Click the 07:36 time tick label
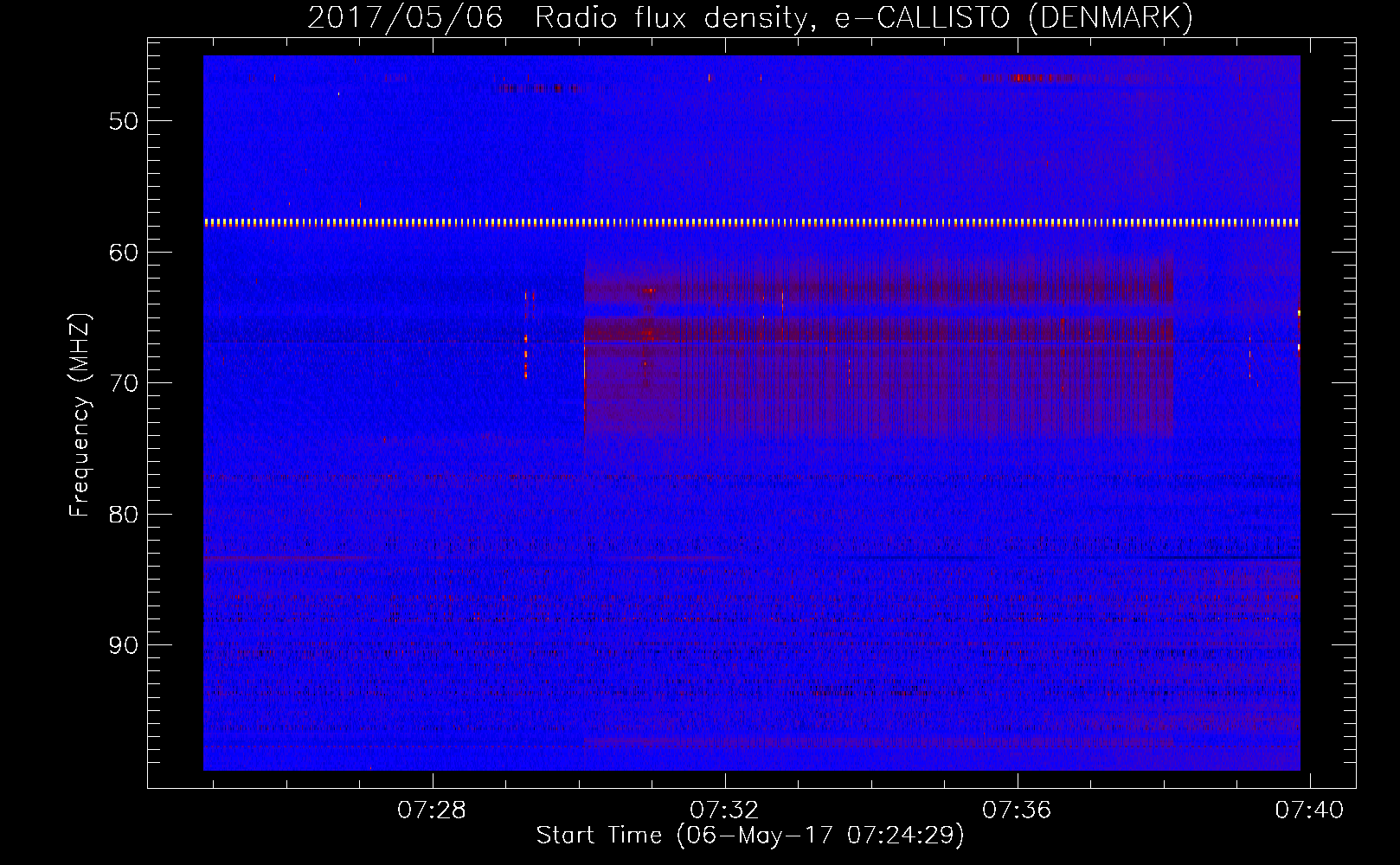The width and height of the screenshot is (1400, 865). pyautogui.click(x=1018, y=811)
